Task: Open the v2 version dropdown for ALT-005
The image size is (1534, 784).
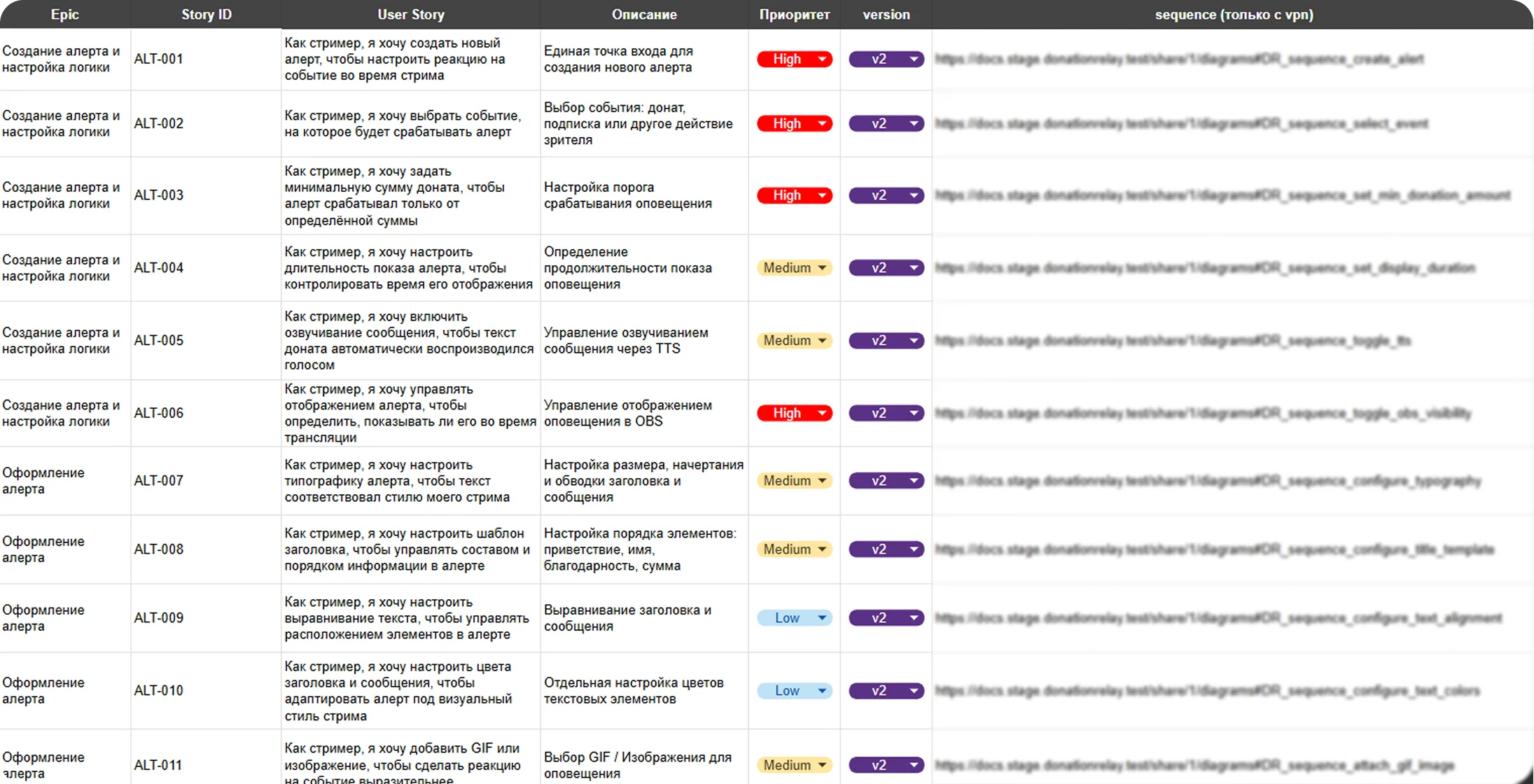Action: click(x=886, y=341)
